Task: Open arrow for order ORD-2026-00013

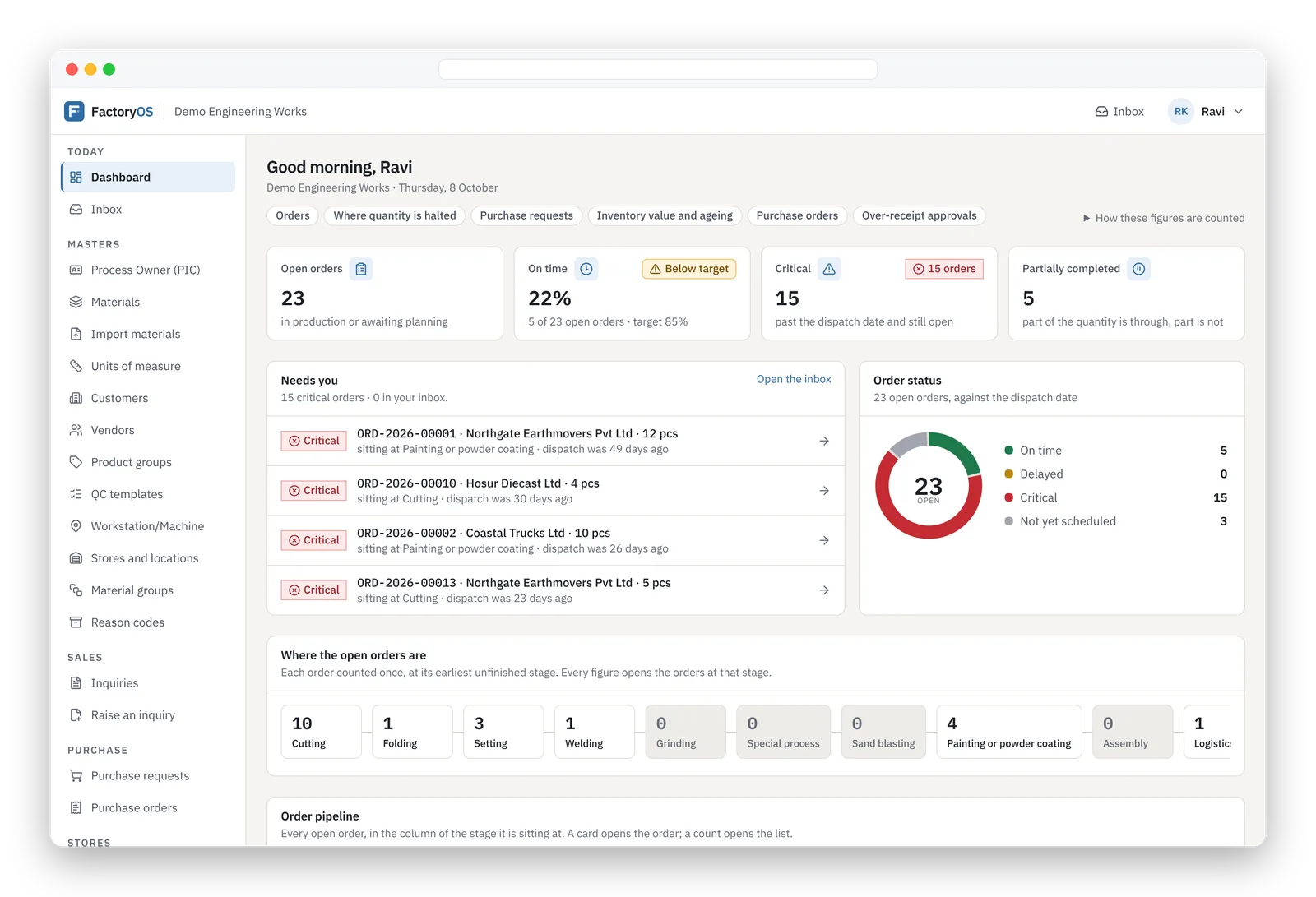Action: [x=824, y=590]
